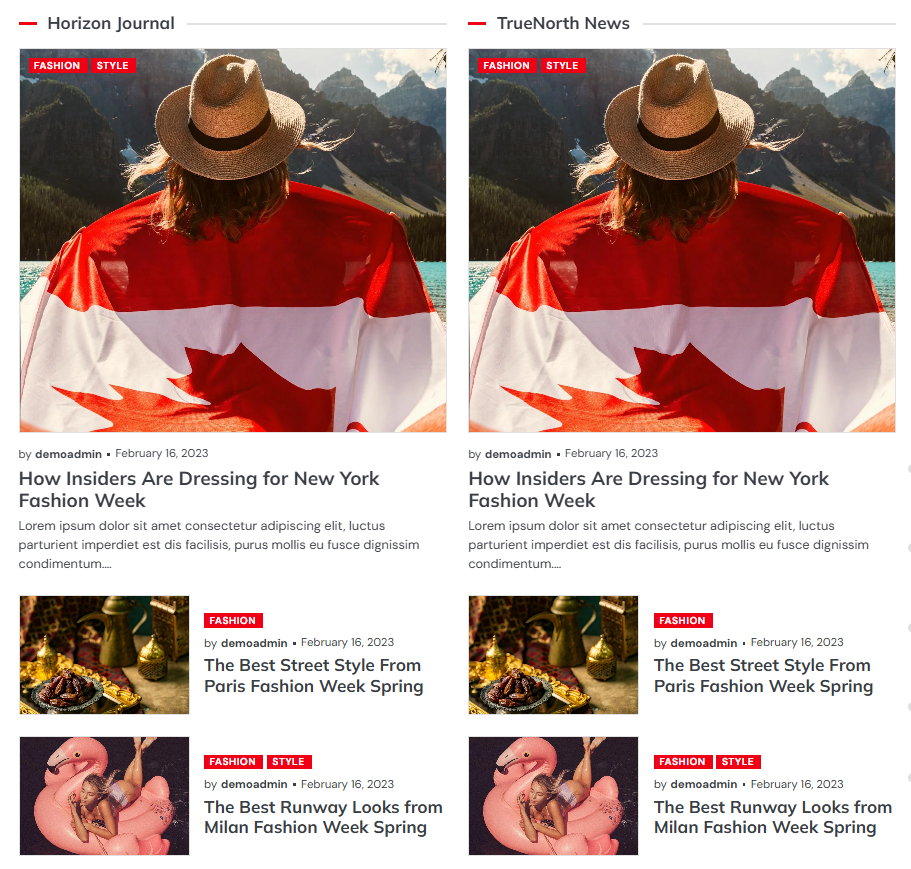
Task: Open pink flamingo float thumbnail in TrueNorth News
Action: (x=554, y=796)
